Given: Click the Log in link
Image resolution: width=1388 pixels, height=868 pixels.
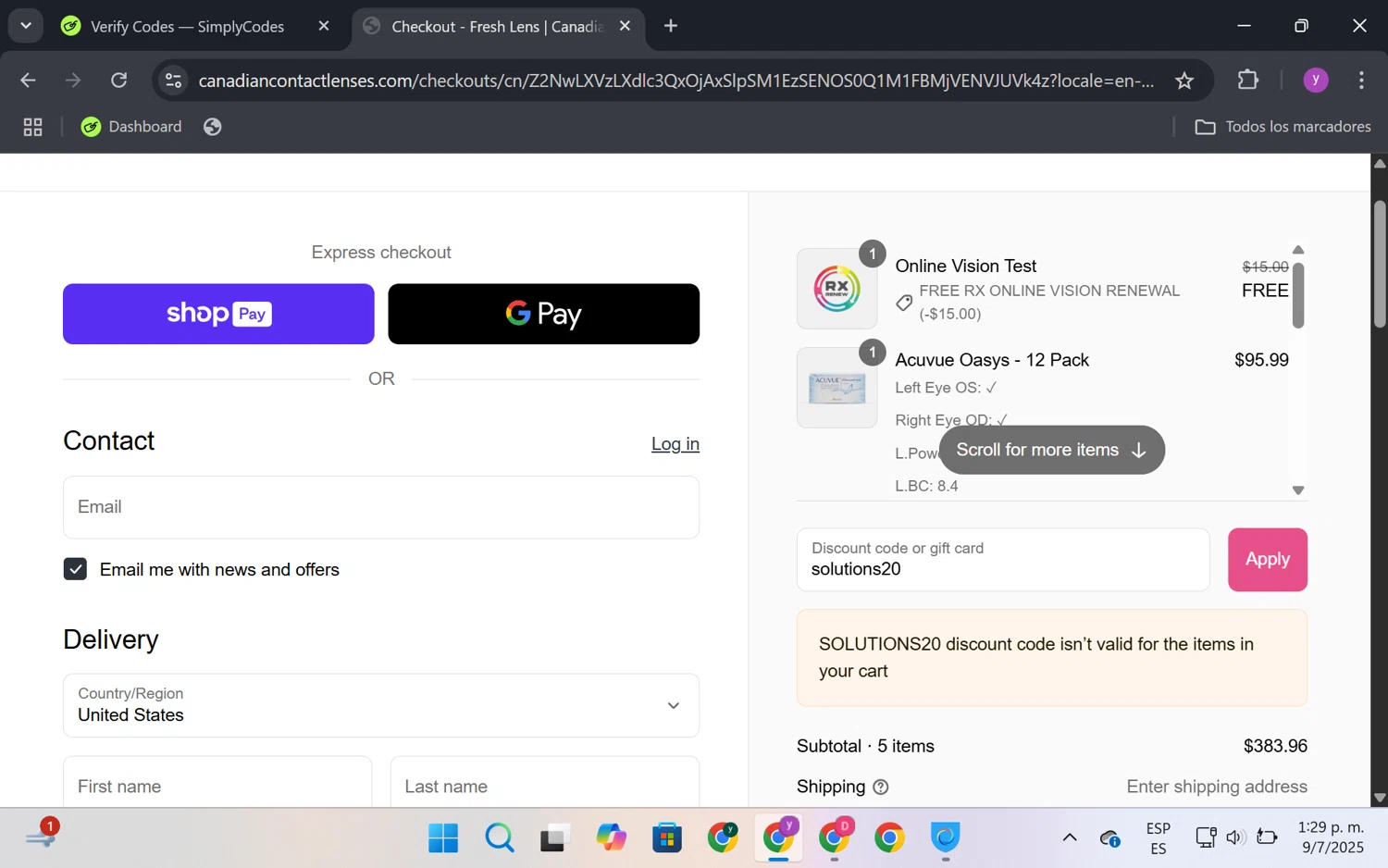Looking at the screenshot, I should pos(675,444).
